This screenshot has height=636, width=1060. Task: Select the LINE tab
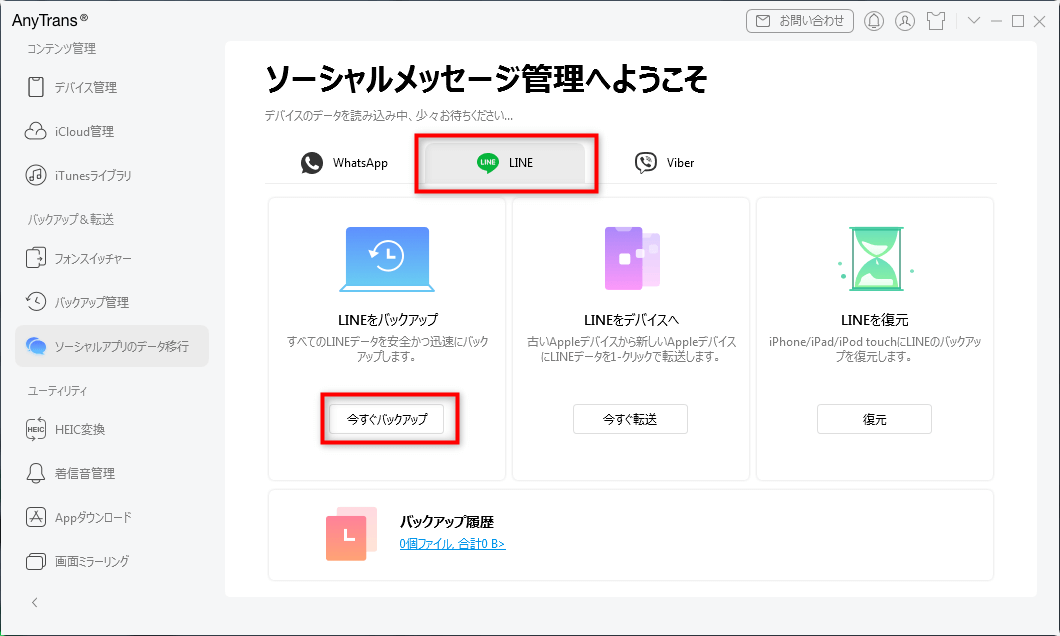point(505,161)
